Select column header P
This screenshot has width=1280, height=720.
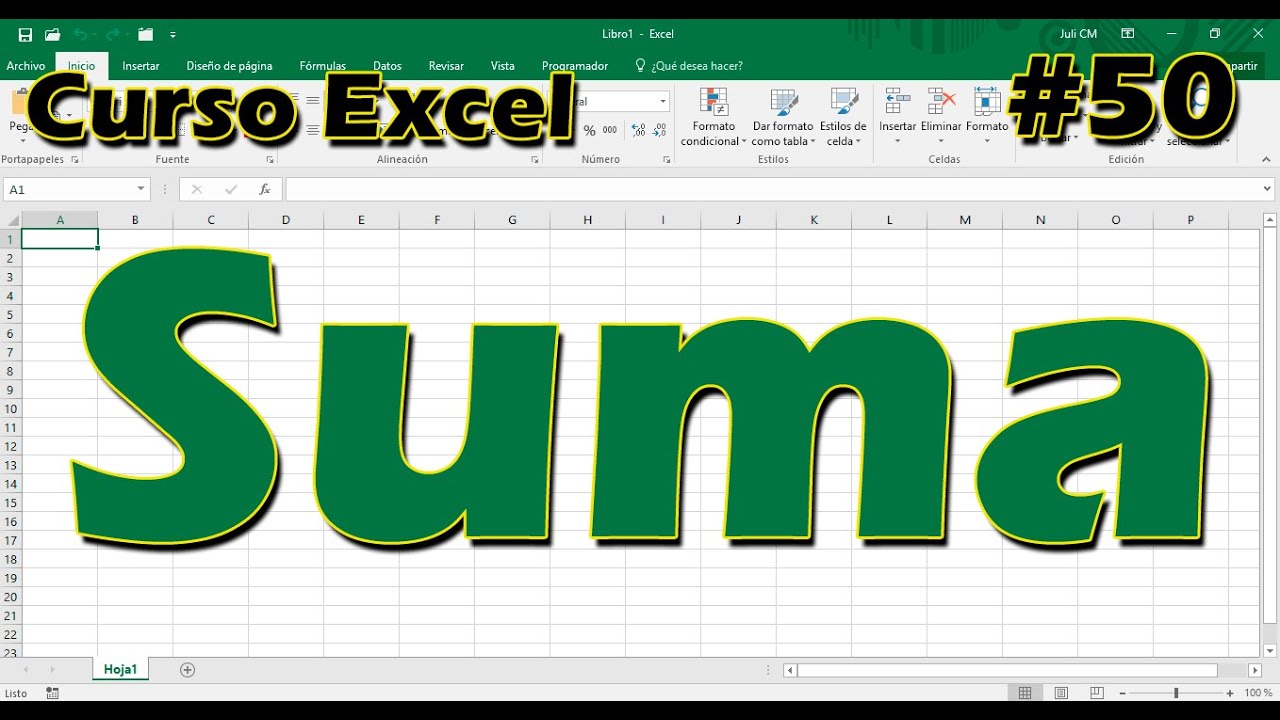tap(1191, 220)
